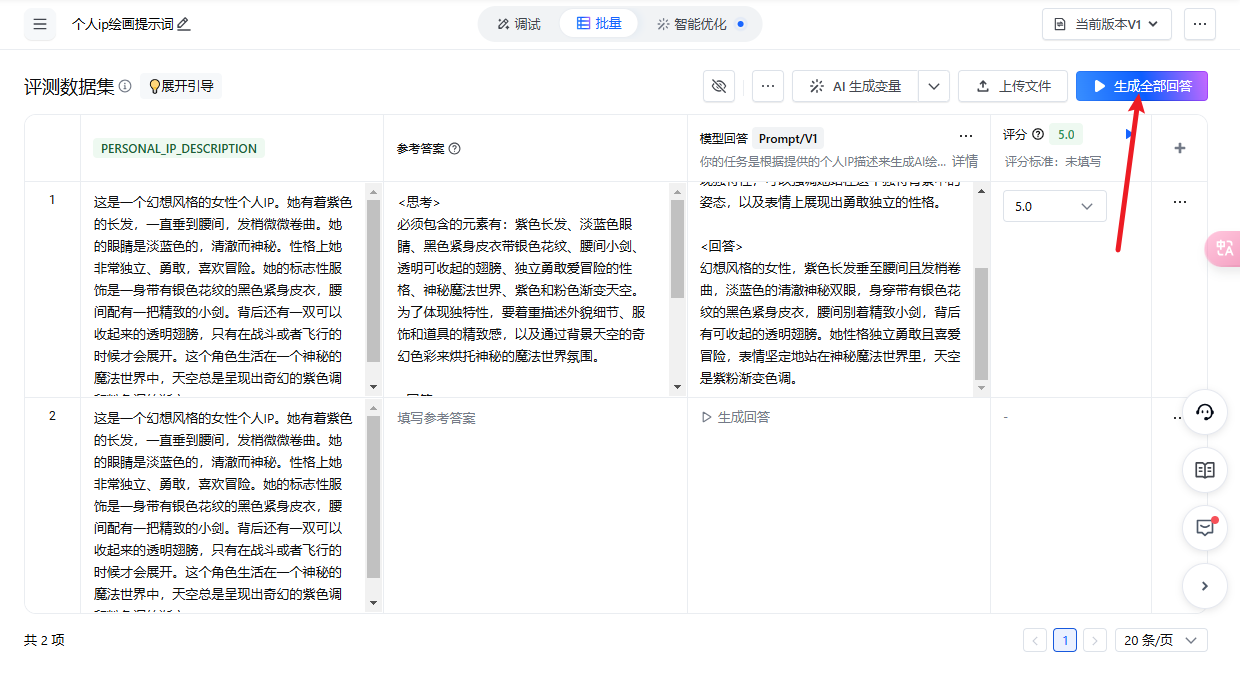Viewport: 1240px width, 678px height.
Task: Click the Prompt/V1 tag in 模型回答 header
Action: [x=788, y=139]
